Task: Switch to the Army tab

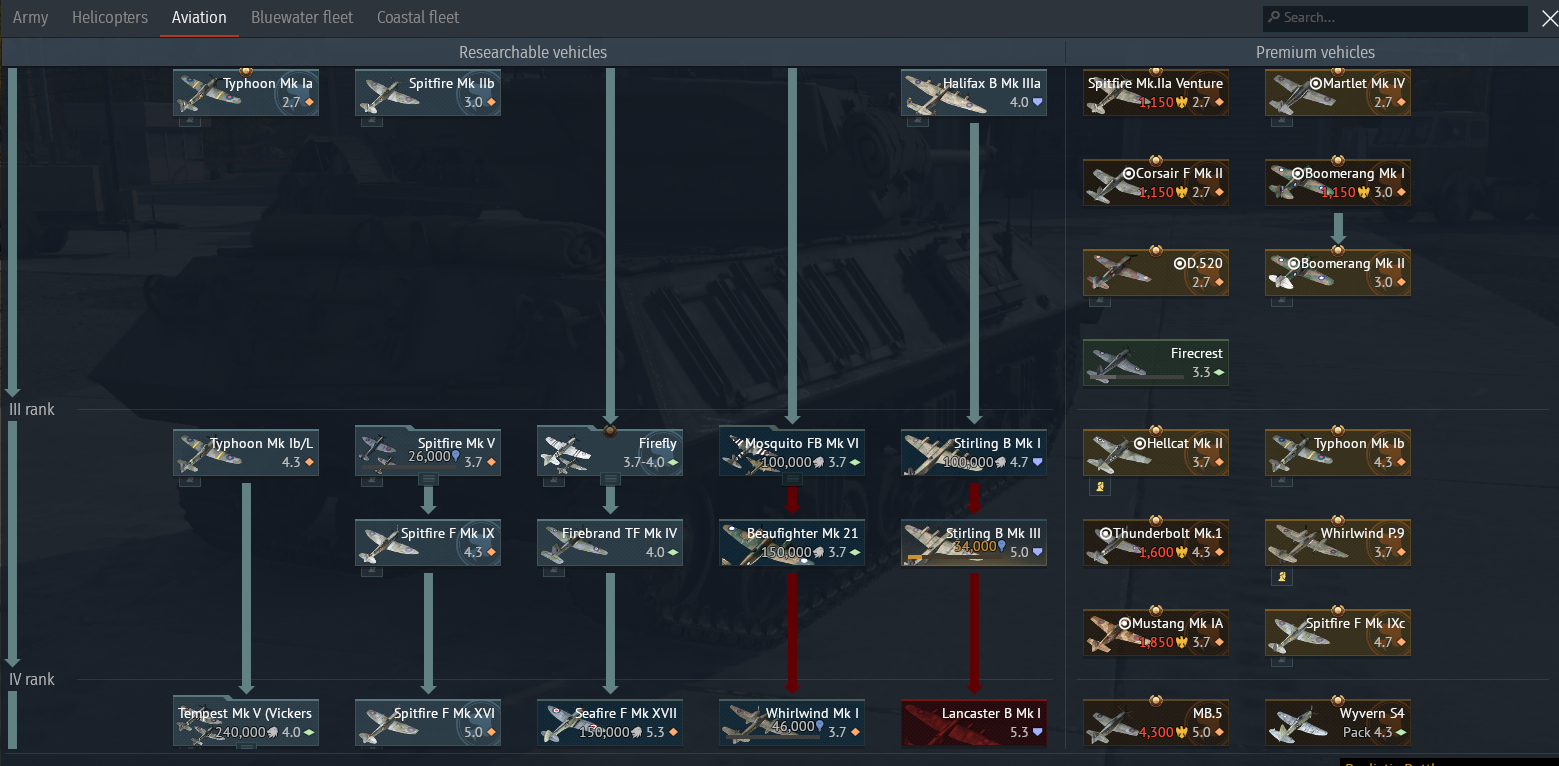Action: (x=30, y=17)
